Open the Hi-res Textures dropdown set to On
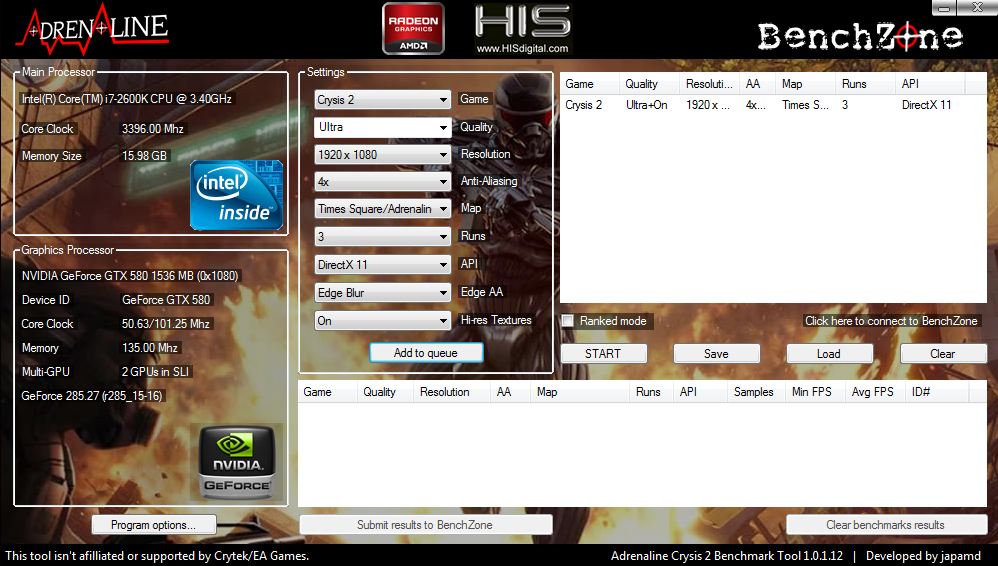 pyautogui.click(x=383, y=321)
